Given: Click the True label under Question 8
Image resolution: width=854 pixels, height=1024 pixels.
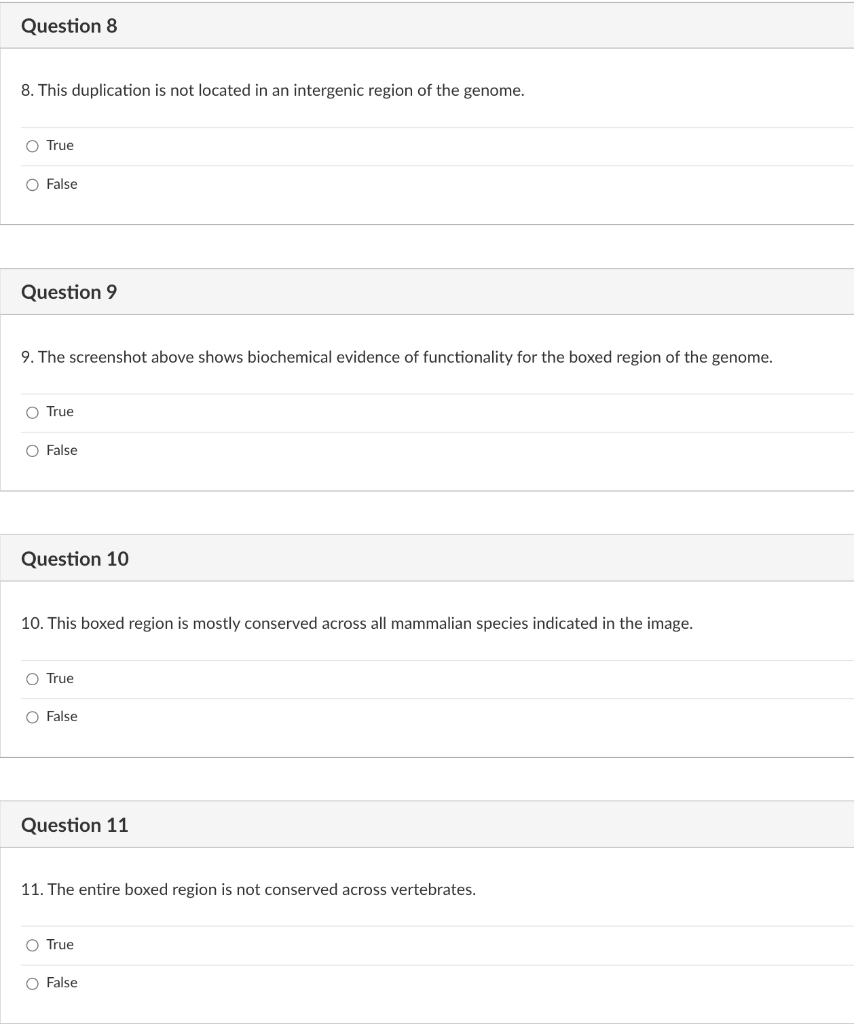Looking at the screenshot, I should click(59, 145).
